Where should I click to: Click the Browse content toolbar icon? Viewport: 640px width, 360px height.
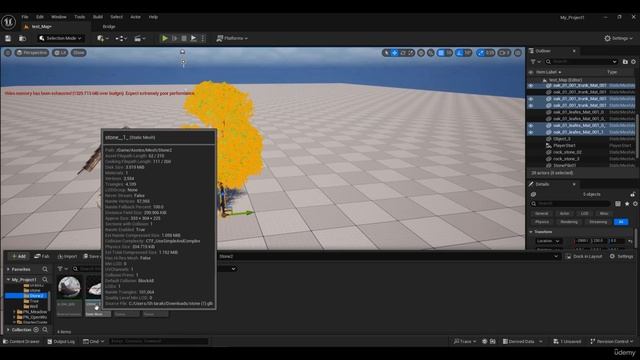pyautogui.click(x=22, y=38)
